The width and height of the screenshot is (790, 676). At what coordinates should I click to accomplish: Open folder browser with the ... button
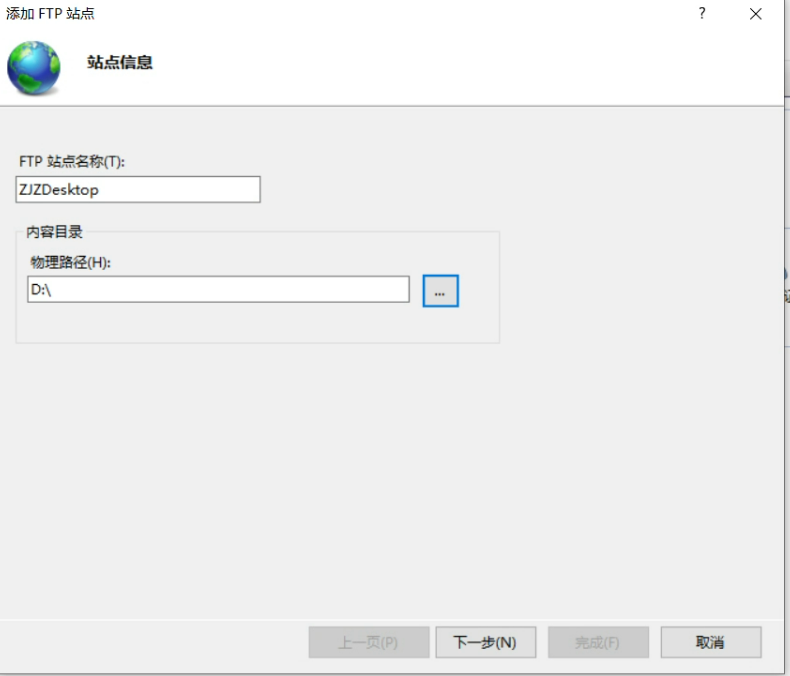tap(440, 291)
